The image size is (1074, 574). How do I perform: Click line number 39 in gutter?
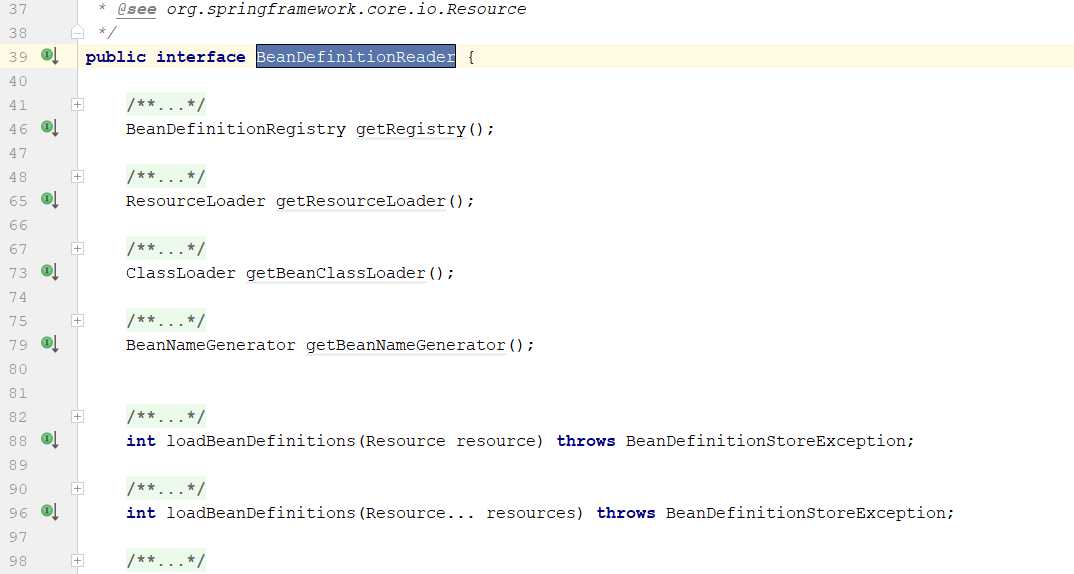[18, 57]
